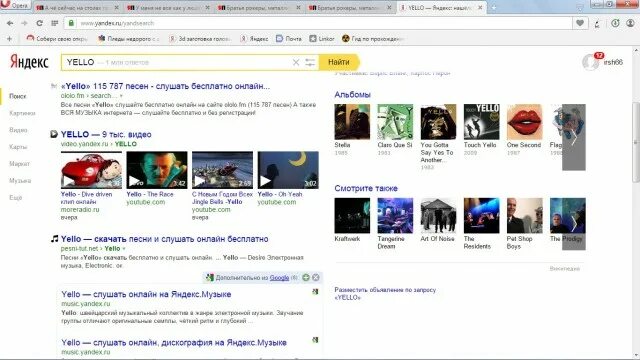
Task: Select 'Карты' in left sidebar
Action: point(18,147)
